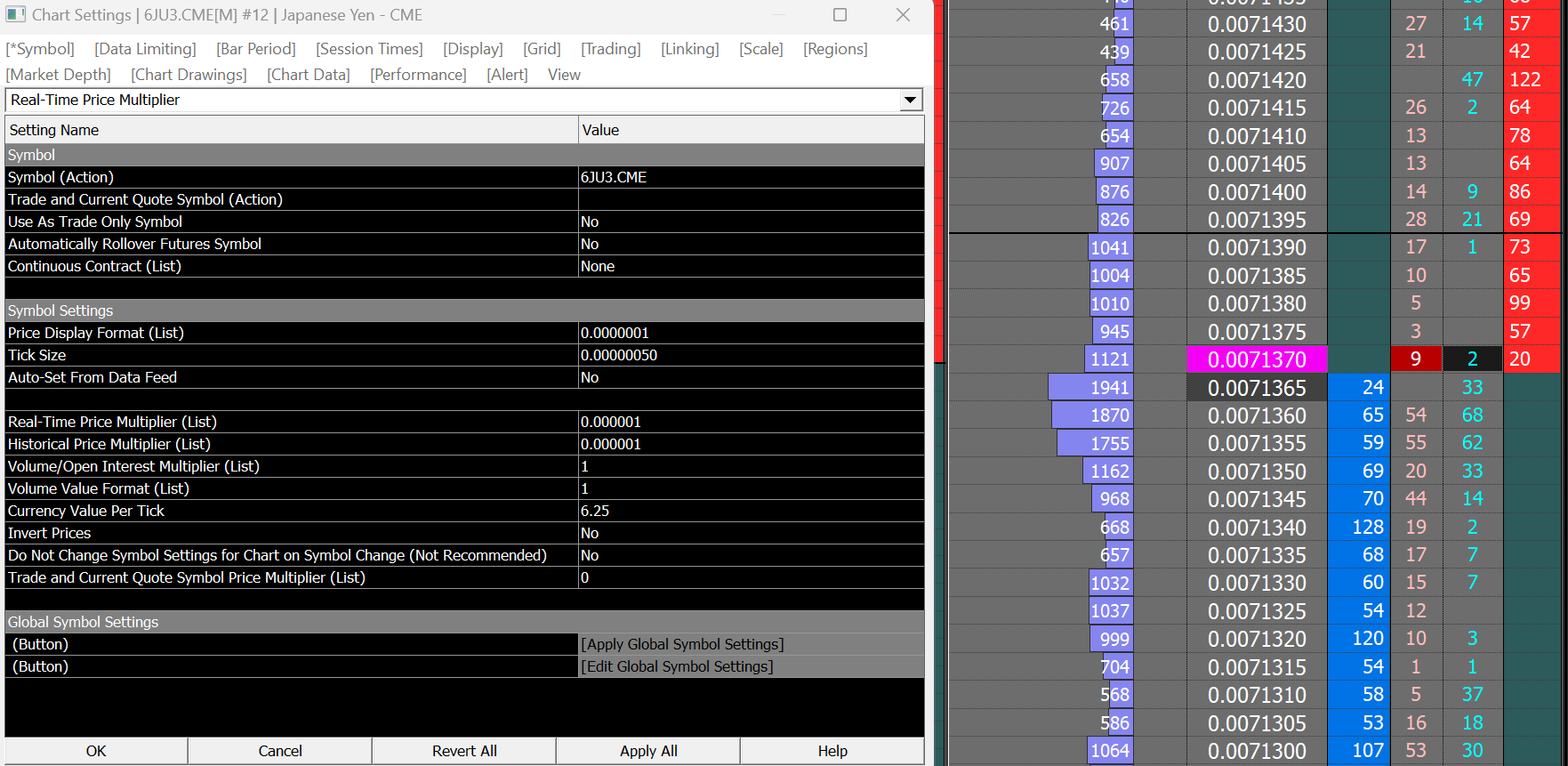Switch to the Chart Data tab
The image size is (1568, 766).
coord(309,75)
